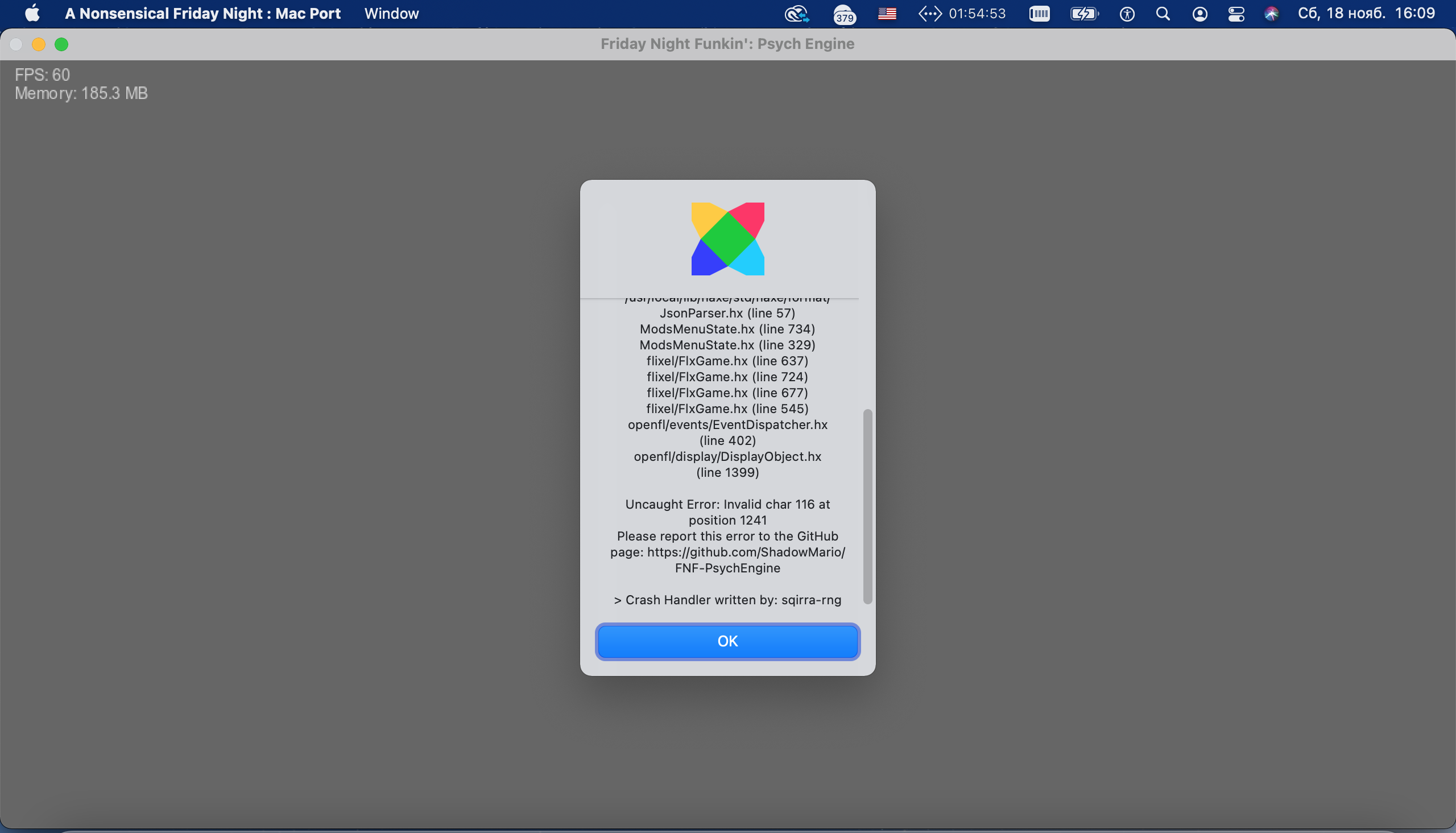Open the US flag input source menu
The height and width of the screenshot is (833, 1456).
887,13
